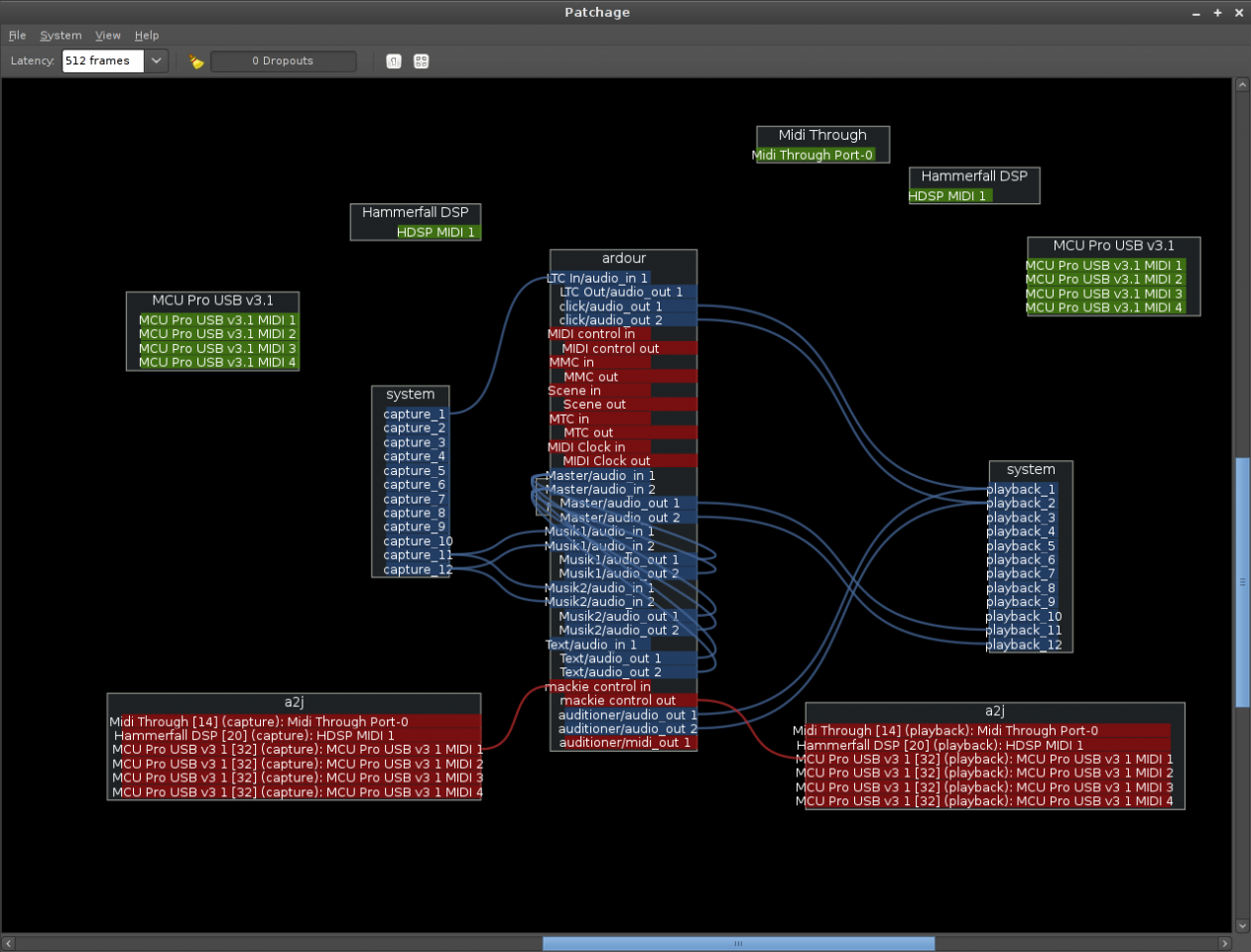Click the vertical scrollbar thumb
Image resolution: width=1251 pixels, height=952 pixels.
pos(1242,582)
